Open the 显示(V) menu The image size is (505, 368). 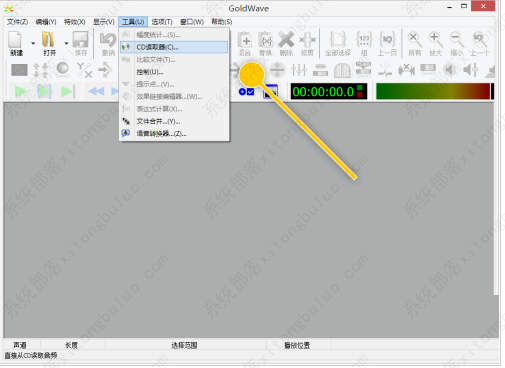[103, 22]
